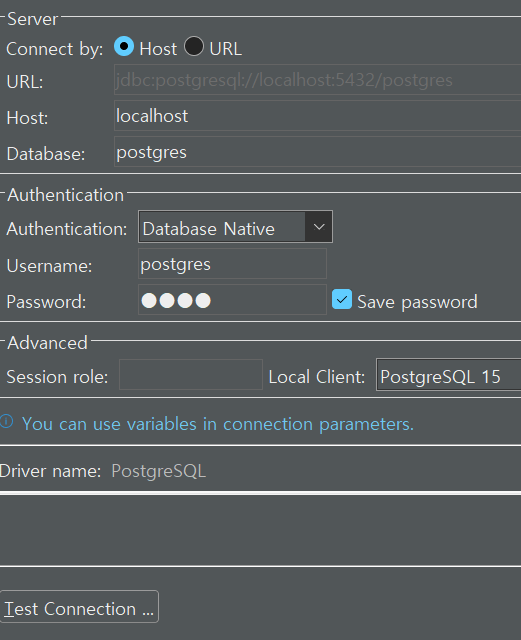The width and height of the screenshot is (521, 640).
Task: Click the PostgreSQL driver name text
Action: (x=158, y=471)
